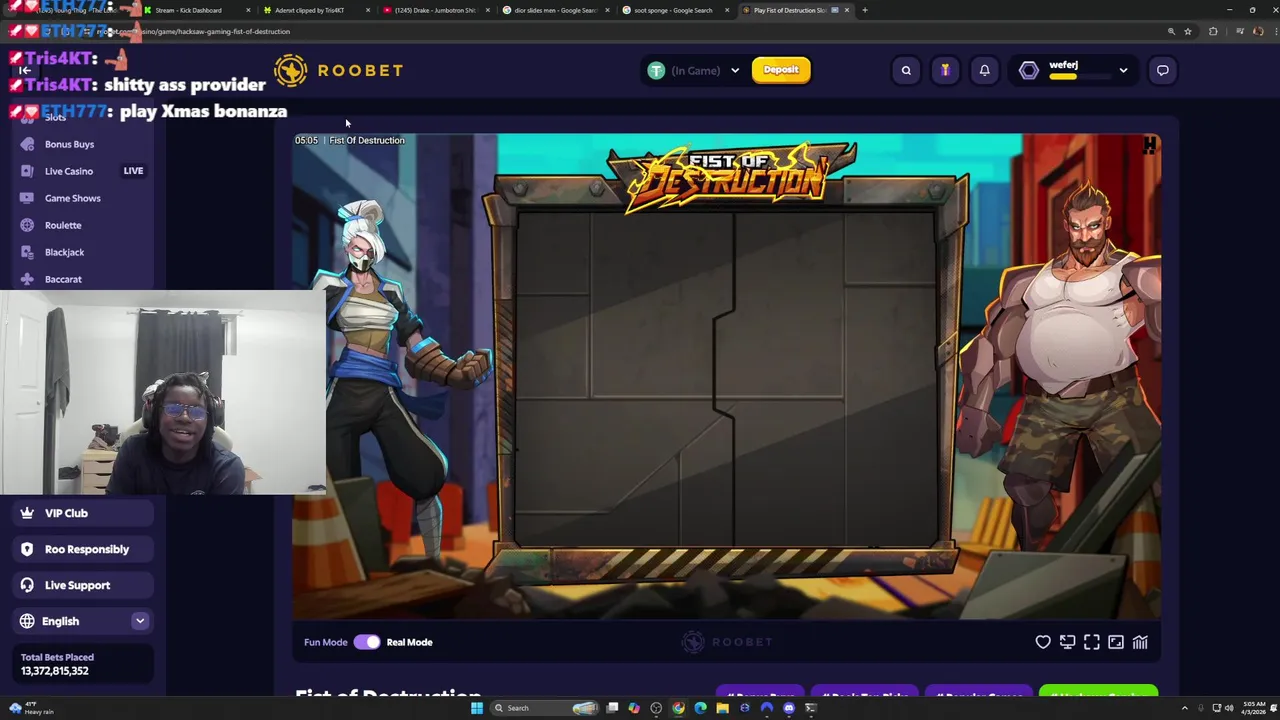The image size is (1280, 720).
Task: Enter fullscreen game mode
Action: click(1091, 642)
